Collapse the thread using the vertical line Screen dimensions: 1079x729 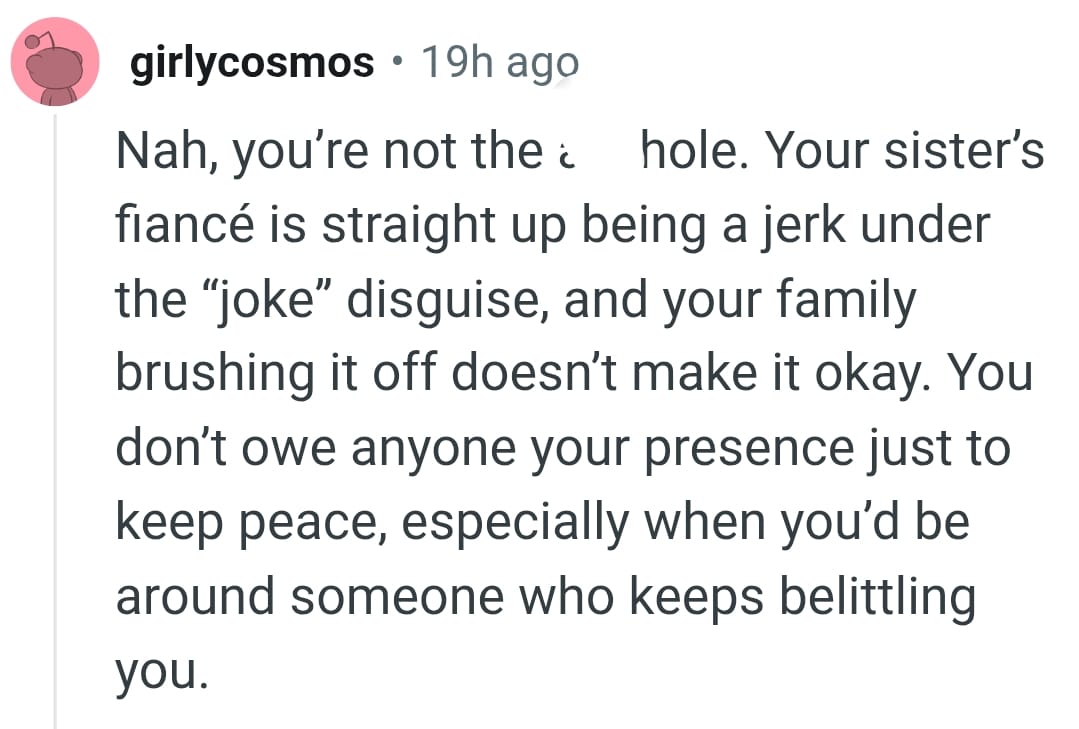click(51, 400)
